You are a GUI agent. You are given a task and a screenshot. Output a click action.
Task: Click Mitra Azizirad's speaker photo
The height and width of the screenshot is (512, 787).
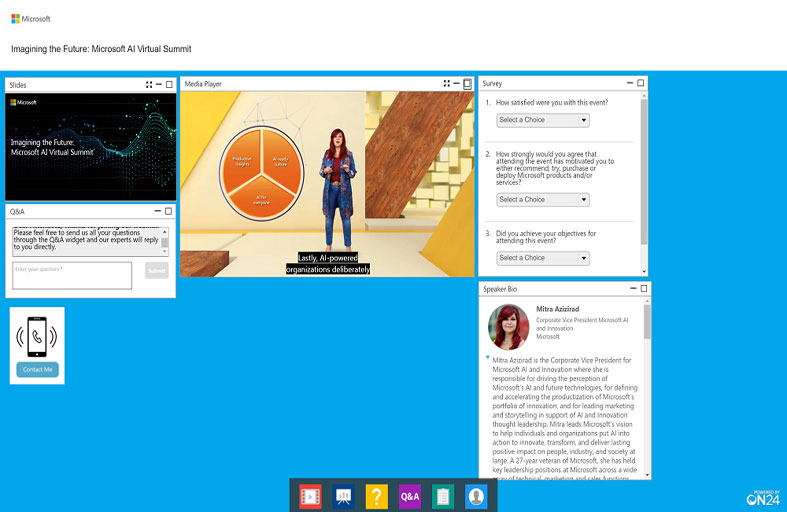click(508, 327)
